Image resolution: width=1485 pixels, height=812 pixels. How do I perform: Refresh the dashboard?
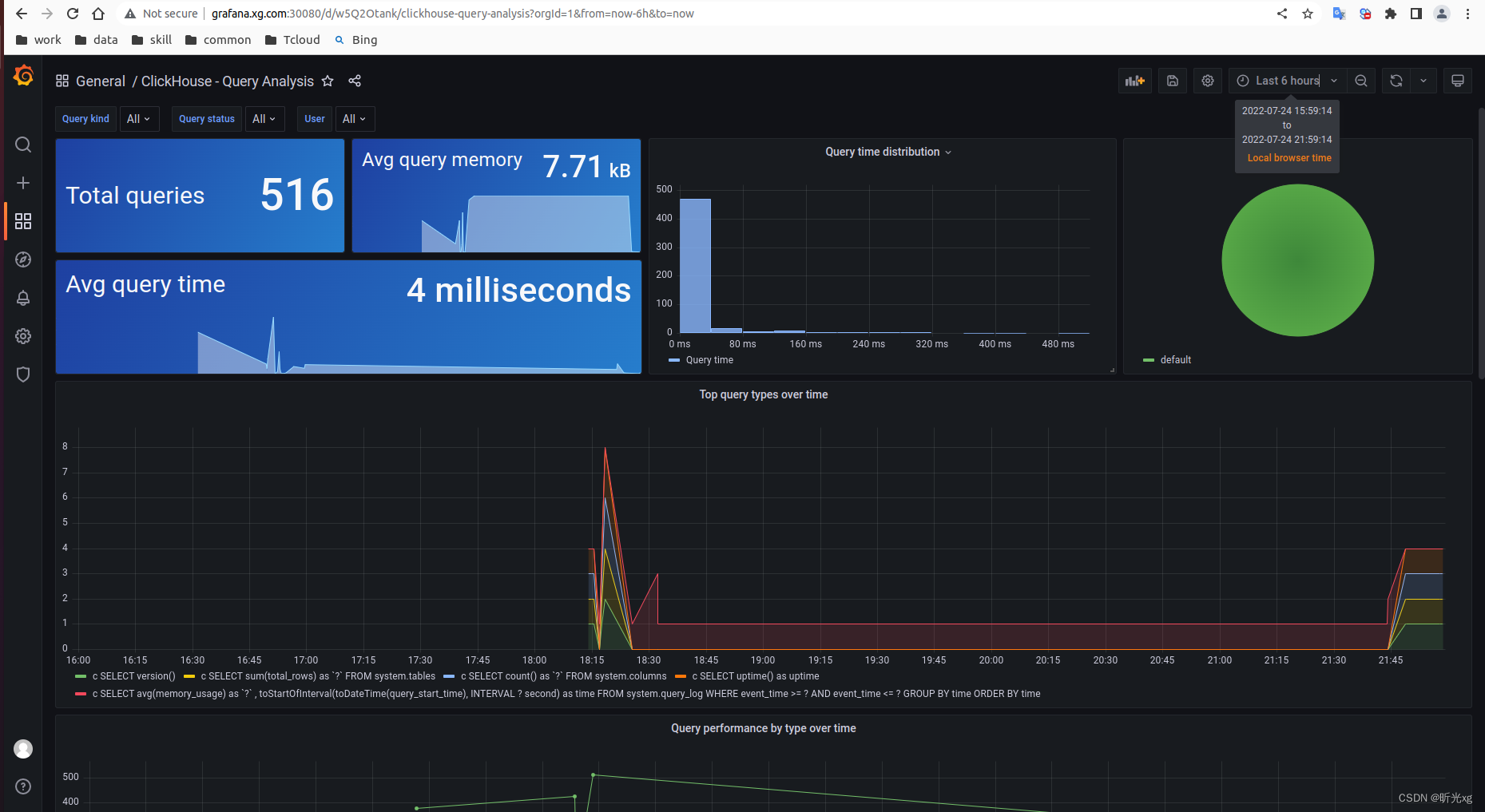(x=1396, y=81)
